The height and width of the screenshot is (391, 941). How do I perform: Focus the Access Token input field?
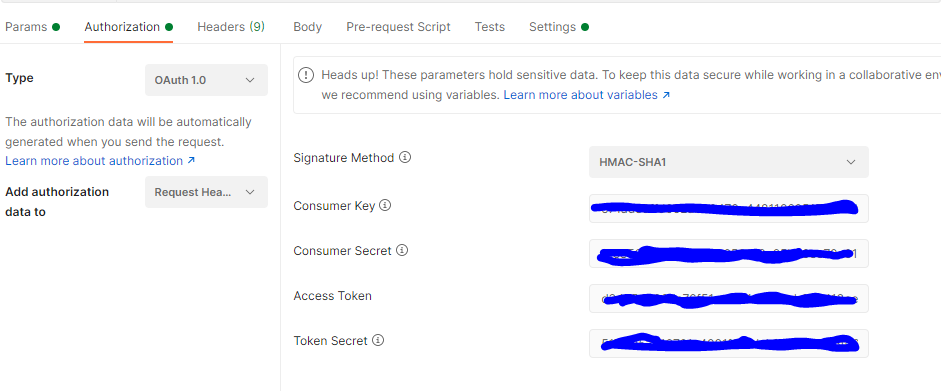(x=729, y=298)
